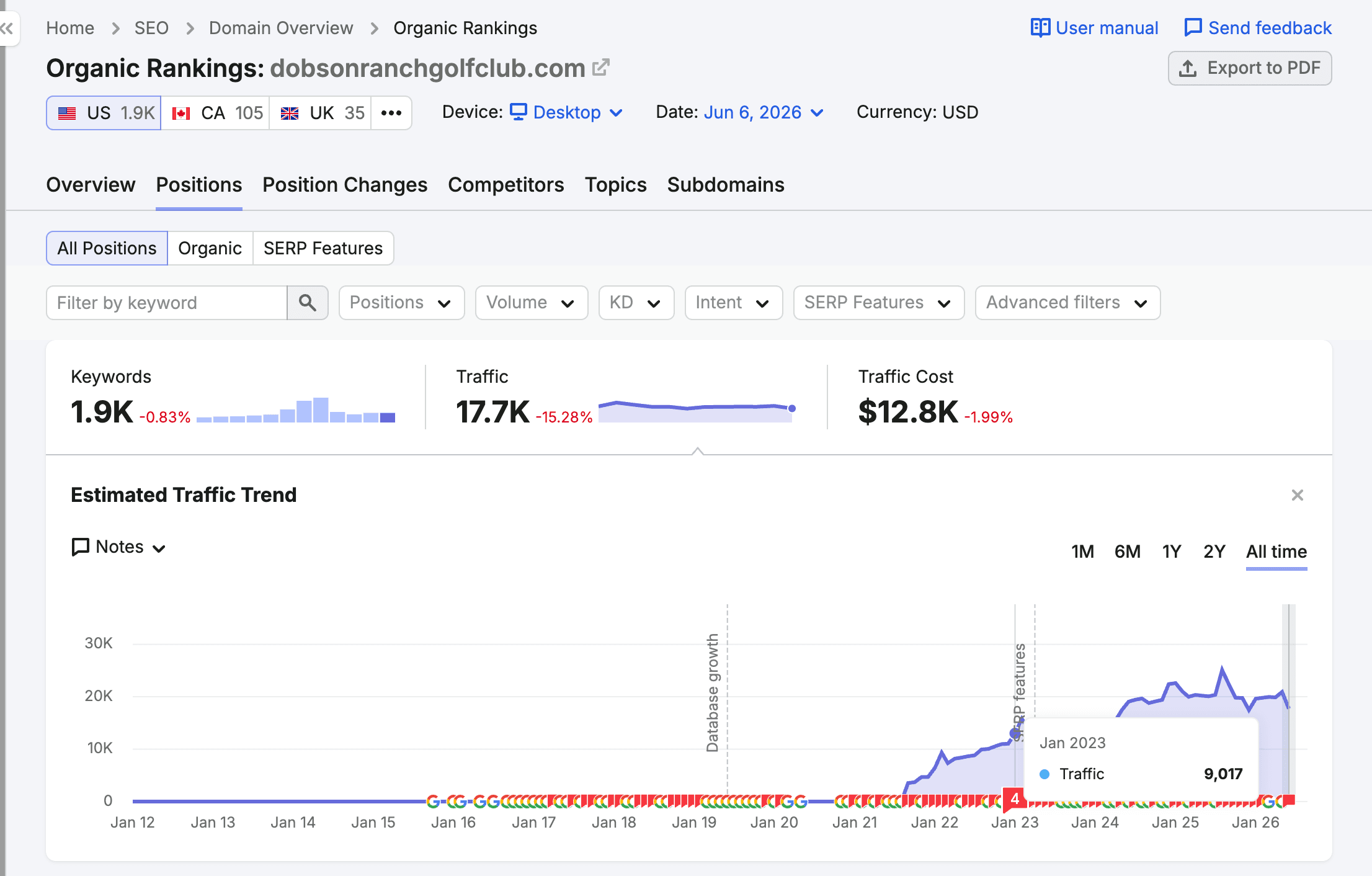Set chart range to 1M
Image resolution: width=1372 pixels, height=876 pixels.
[1082, 552]
